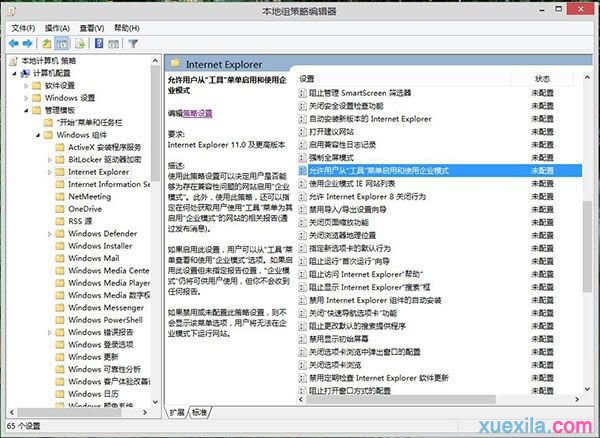Select policy 禁用导入/导出设置向导
This screenshot has width=600, height=438.
tap(347, 210)
